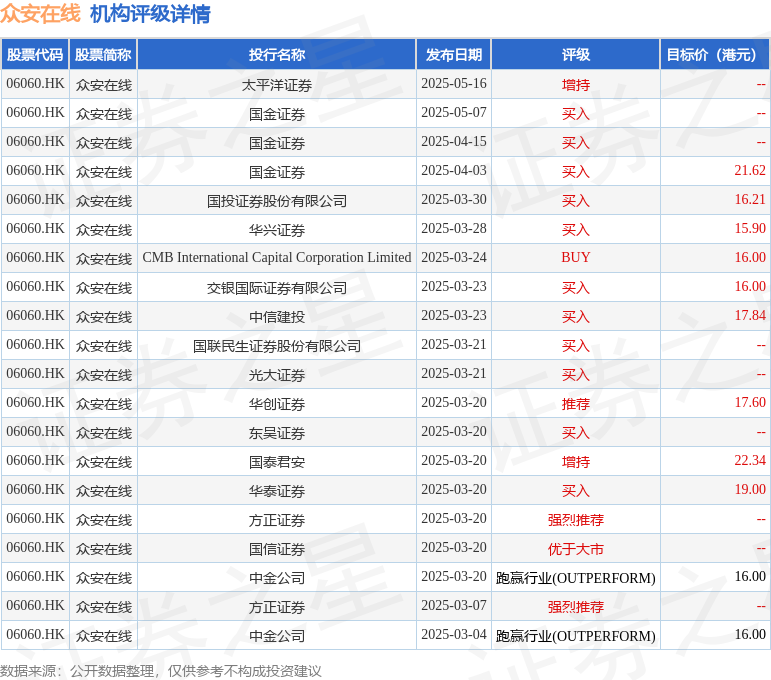Select the 华泰证券 cell
The width and height of the screenshot is (771, 680).
pos(277,491)
